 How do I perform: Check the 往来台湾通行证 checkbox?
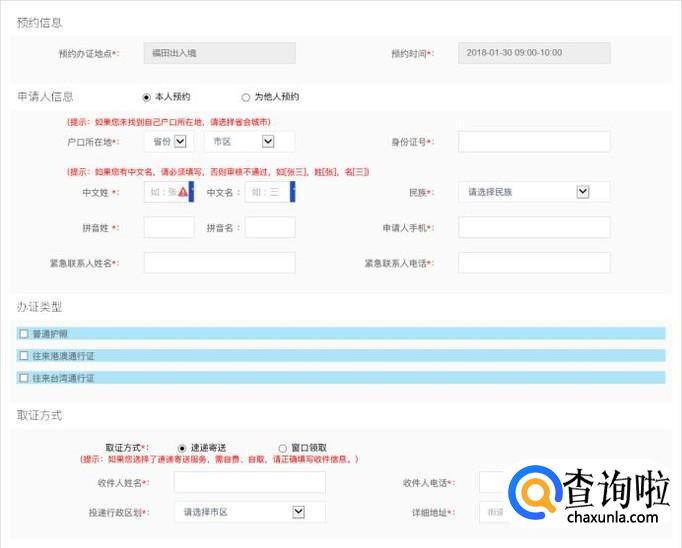point(24,378)
